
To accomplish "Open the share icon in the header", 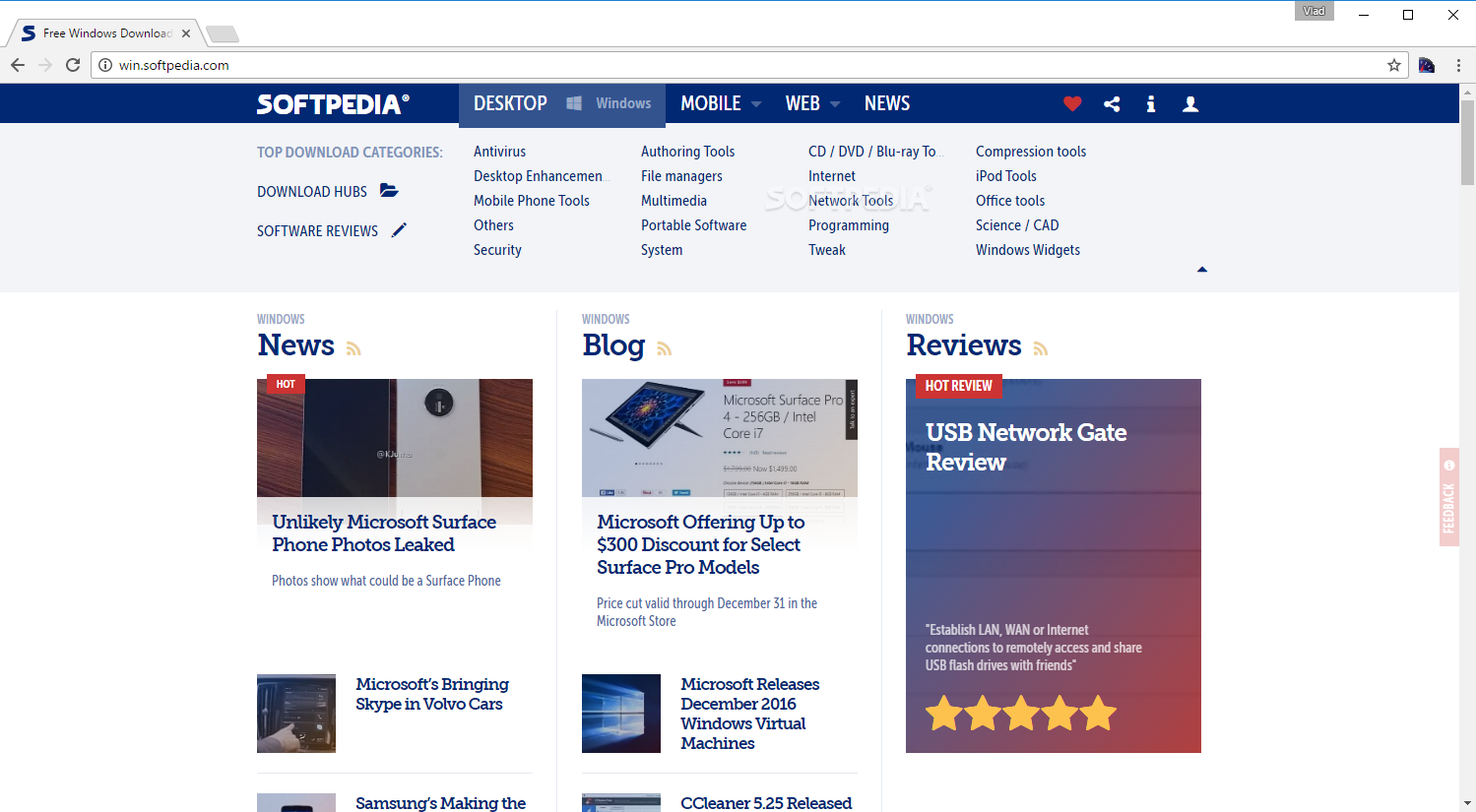I will tap(1112, 103).
